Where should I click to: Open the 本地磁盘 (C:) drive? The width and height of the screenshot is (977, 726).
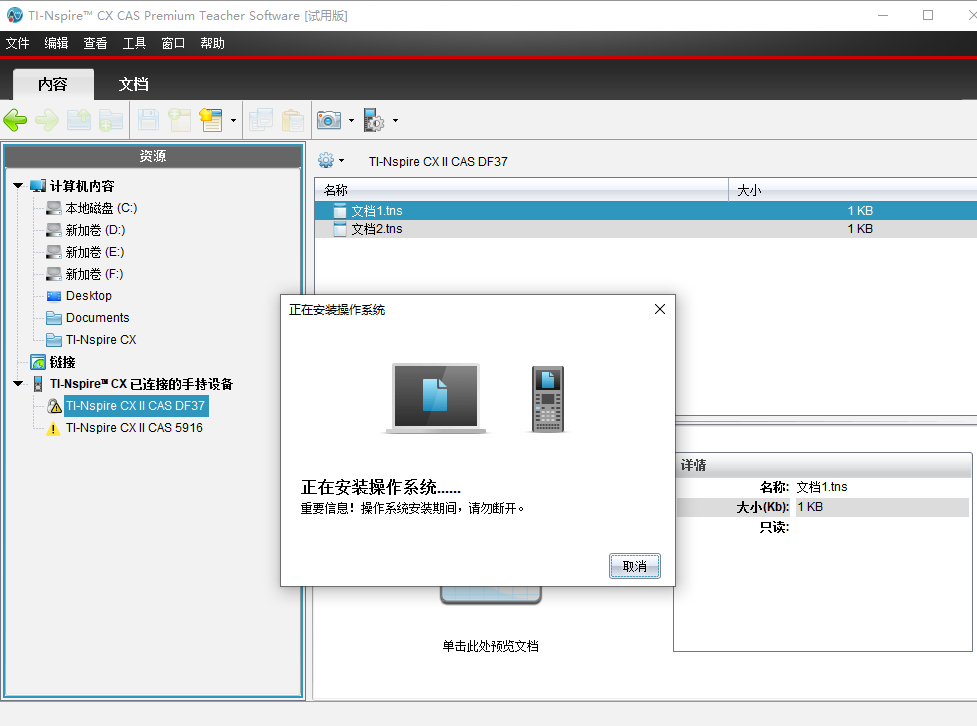coord(101,208)
